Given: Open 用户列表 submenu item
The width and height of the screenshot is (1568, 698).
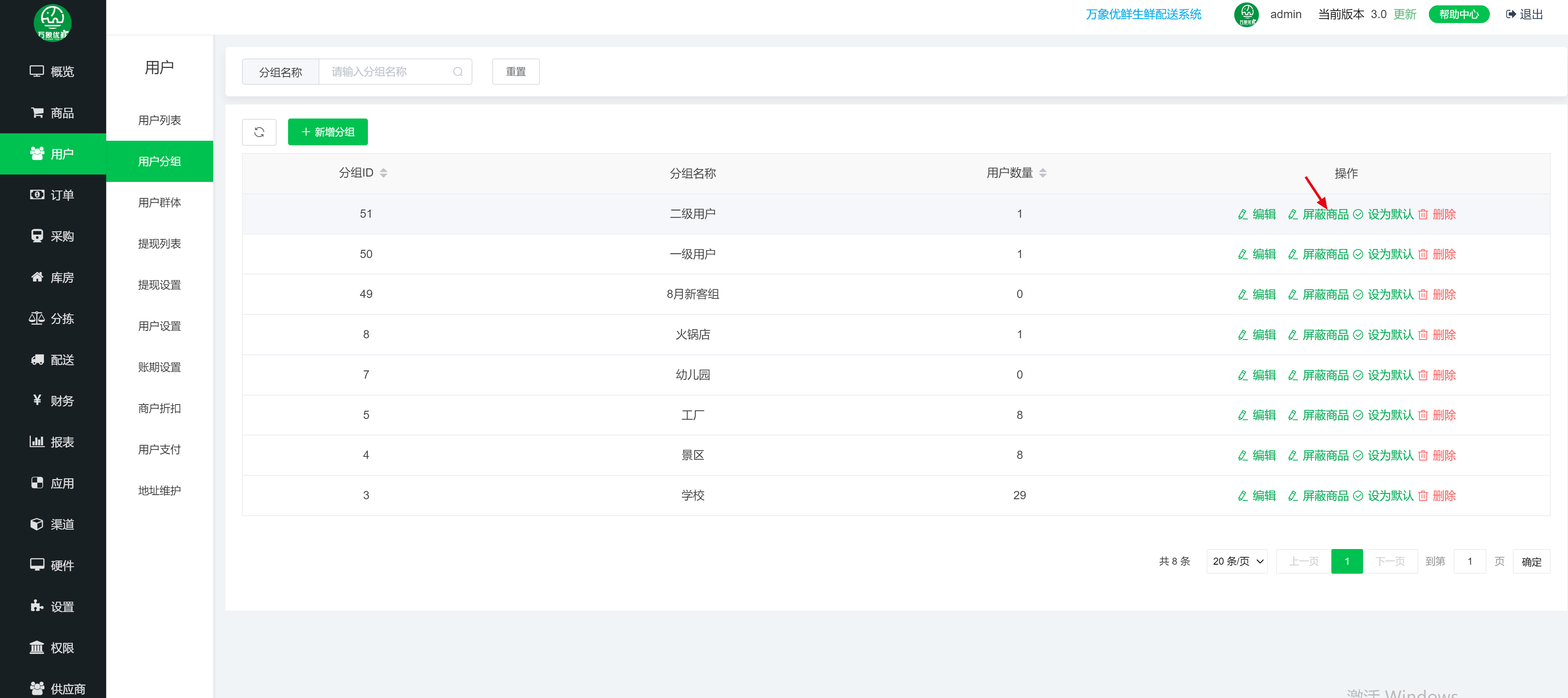Looking at the screenshot, I should click(x=160, y=120).
